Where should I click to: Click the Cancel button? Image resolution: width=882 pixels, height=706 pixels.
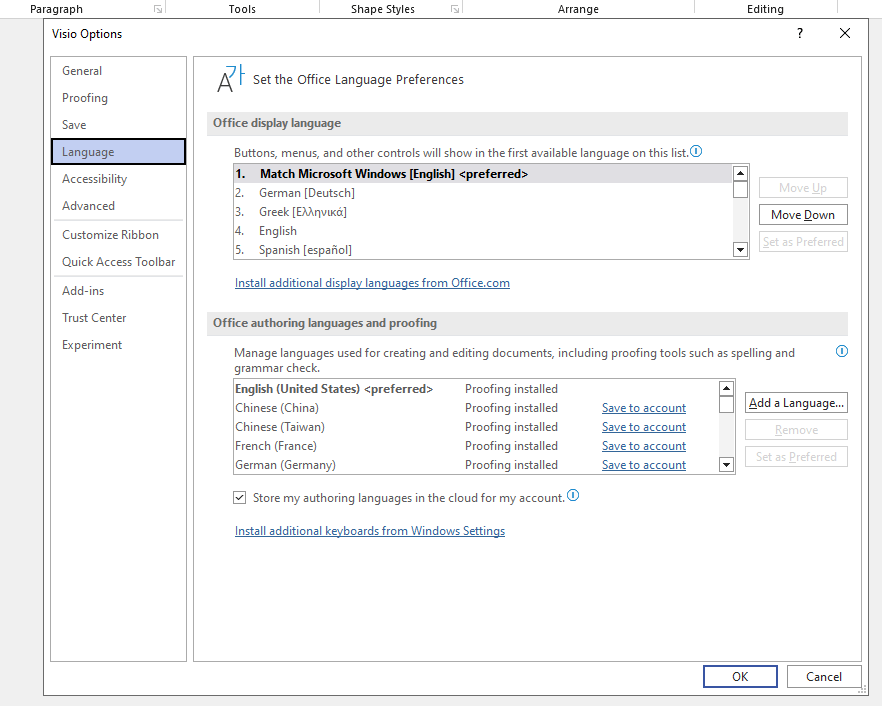824,677
